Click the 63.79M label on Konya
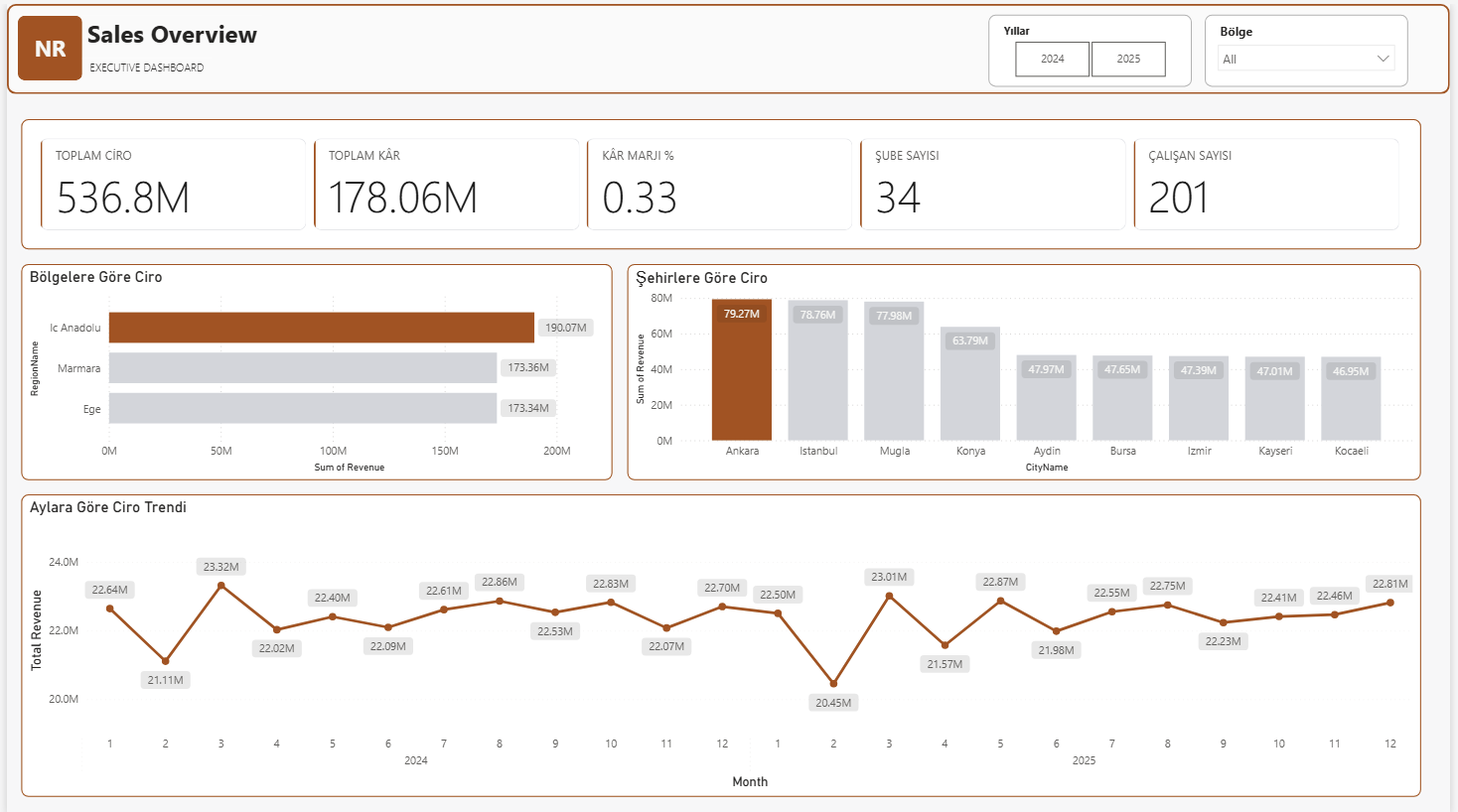Screen dimensions: 1458x812 pos(970,340)
